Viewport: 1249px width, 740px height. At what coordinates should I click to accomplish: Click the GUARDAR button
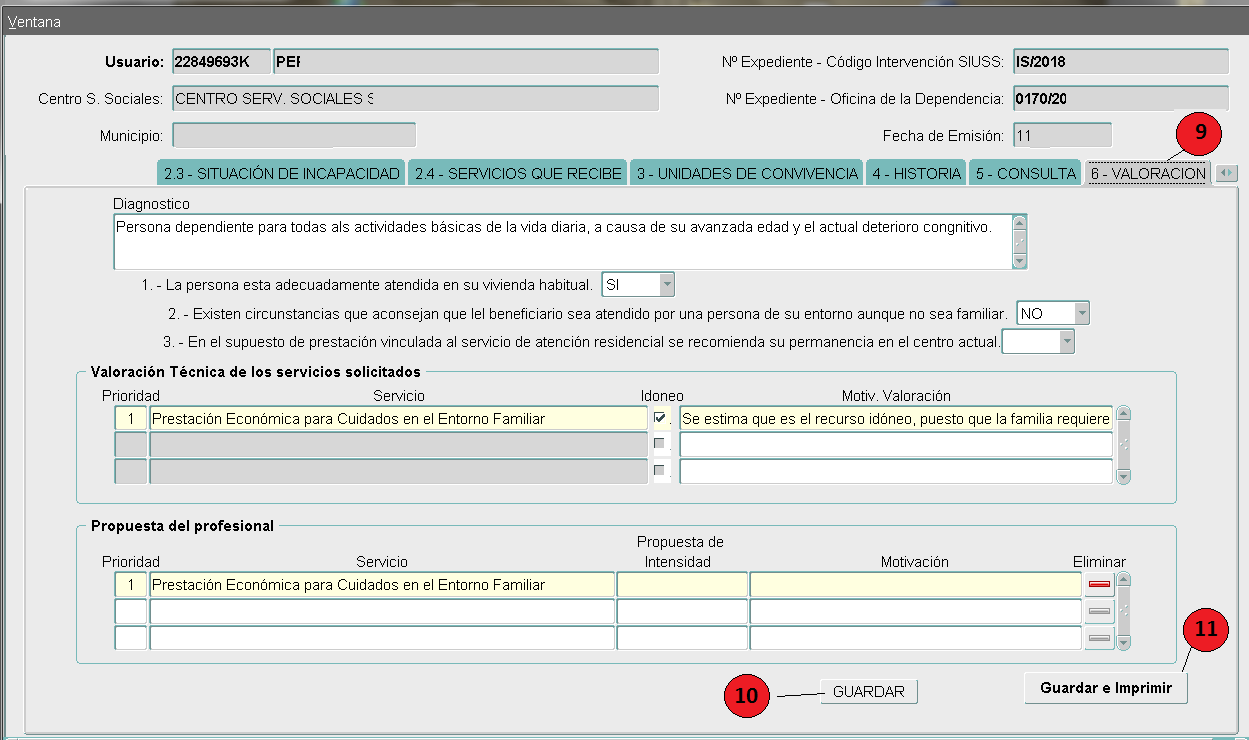point(868,692)
